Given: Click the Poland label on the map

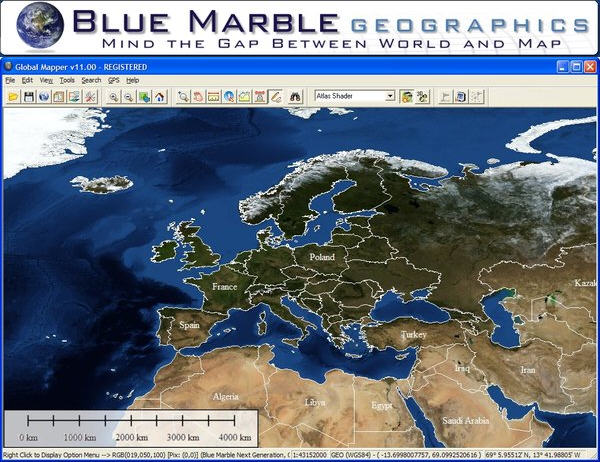Looking at the screenshot, I should 322,257.
